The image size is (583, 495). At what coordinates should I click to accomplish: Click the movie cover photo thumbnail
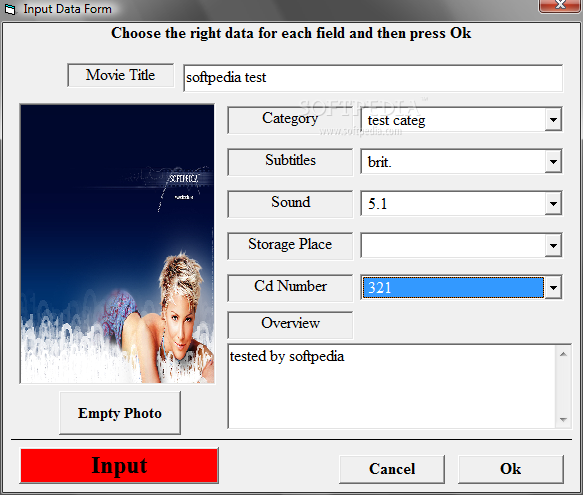[x=117, y=244]
